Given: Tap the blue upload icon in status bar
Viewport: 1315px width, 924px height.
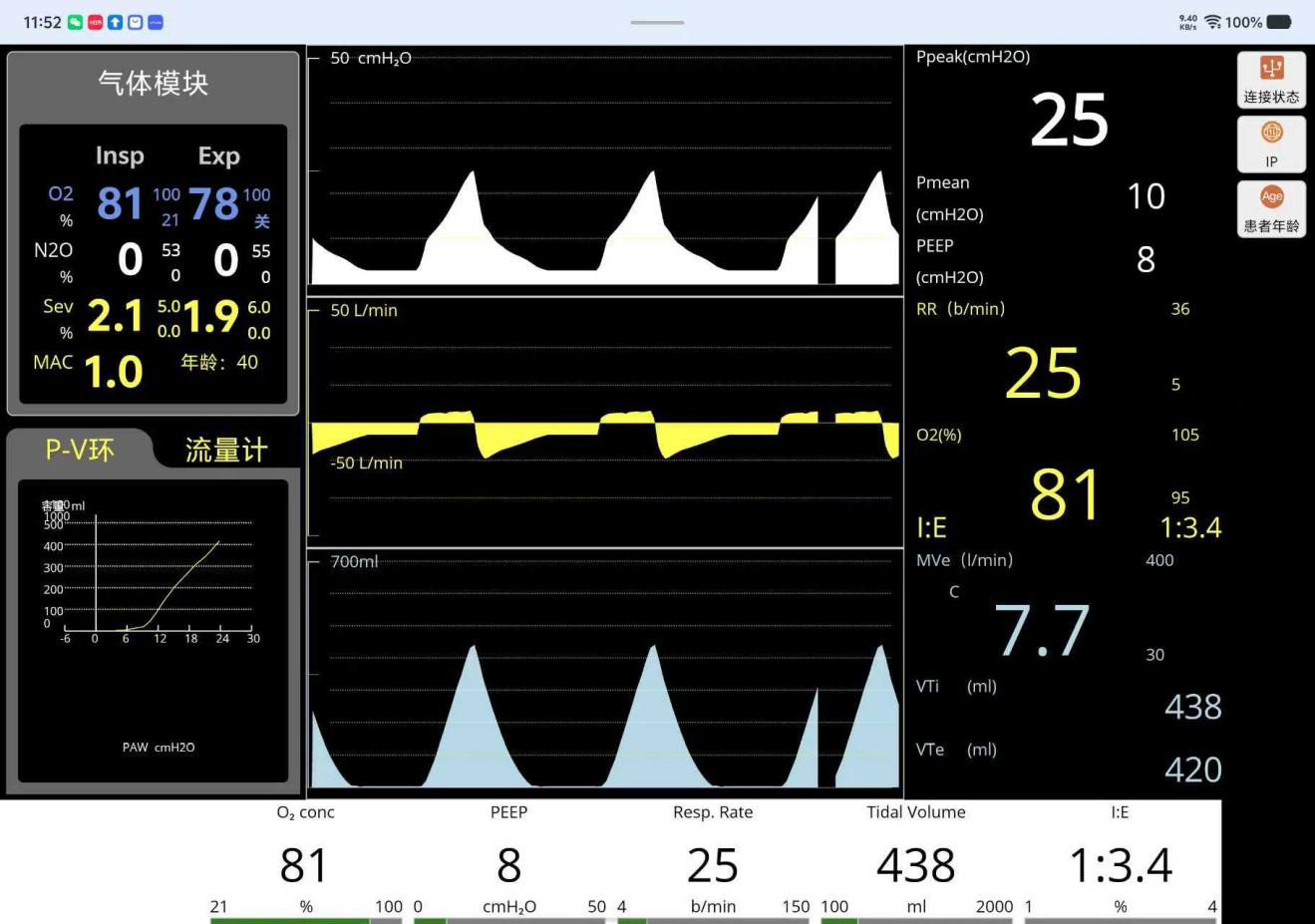Looking at the screenshot, I should 116,22.
